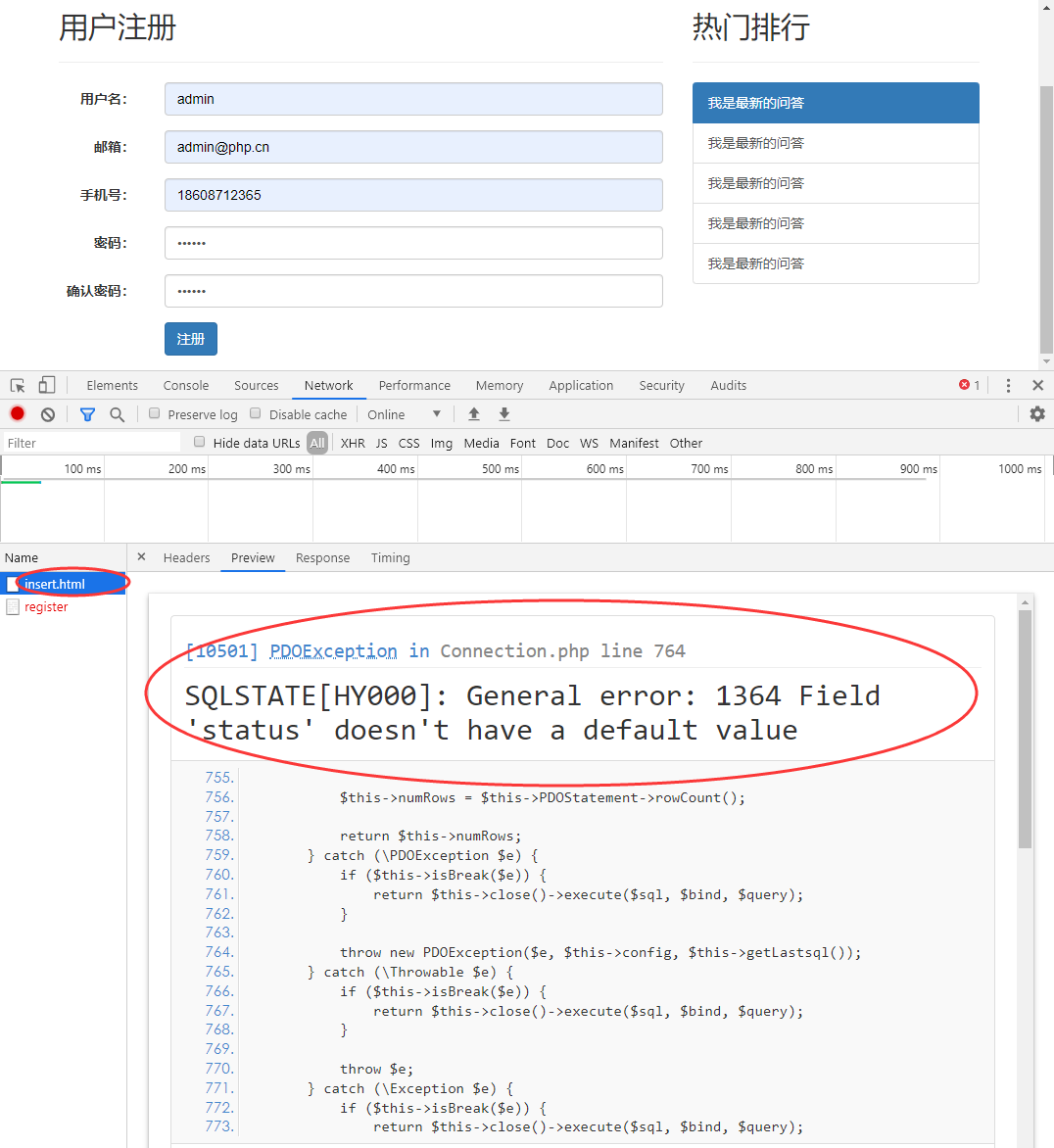Click into the 用户名 input field
This screenshot has height=1148, width=1054.
click(x=413, y=99)
